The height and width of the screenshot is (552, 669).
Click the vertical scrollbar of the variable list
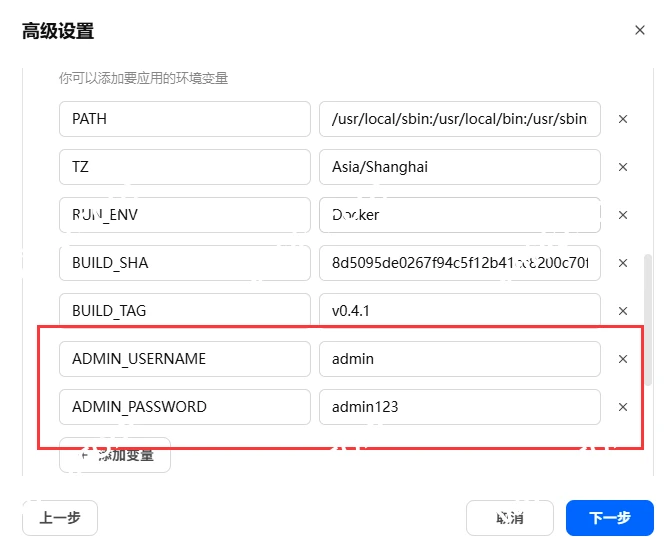[650, 320]
